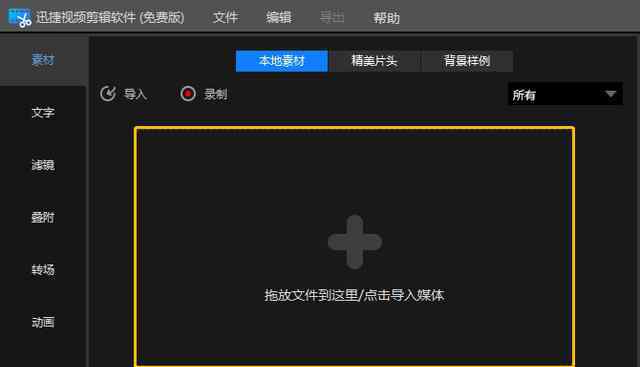Image resolution: width=640 pixels, height=367 pixels.
Task: Select 转场 in the sidebar
Action: tap(43, 270)
